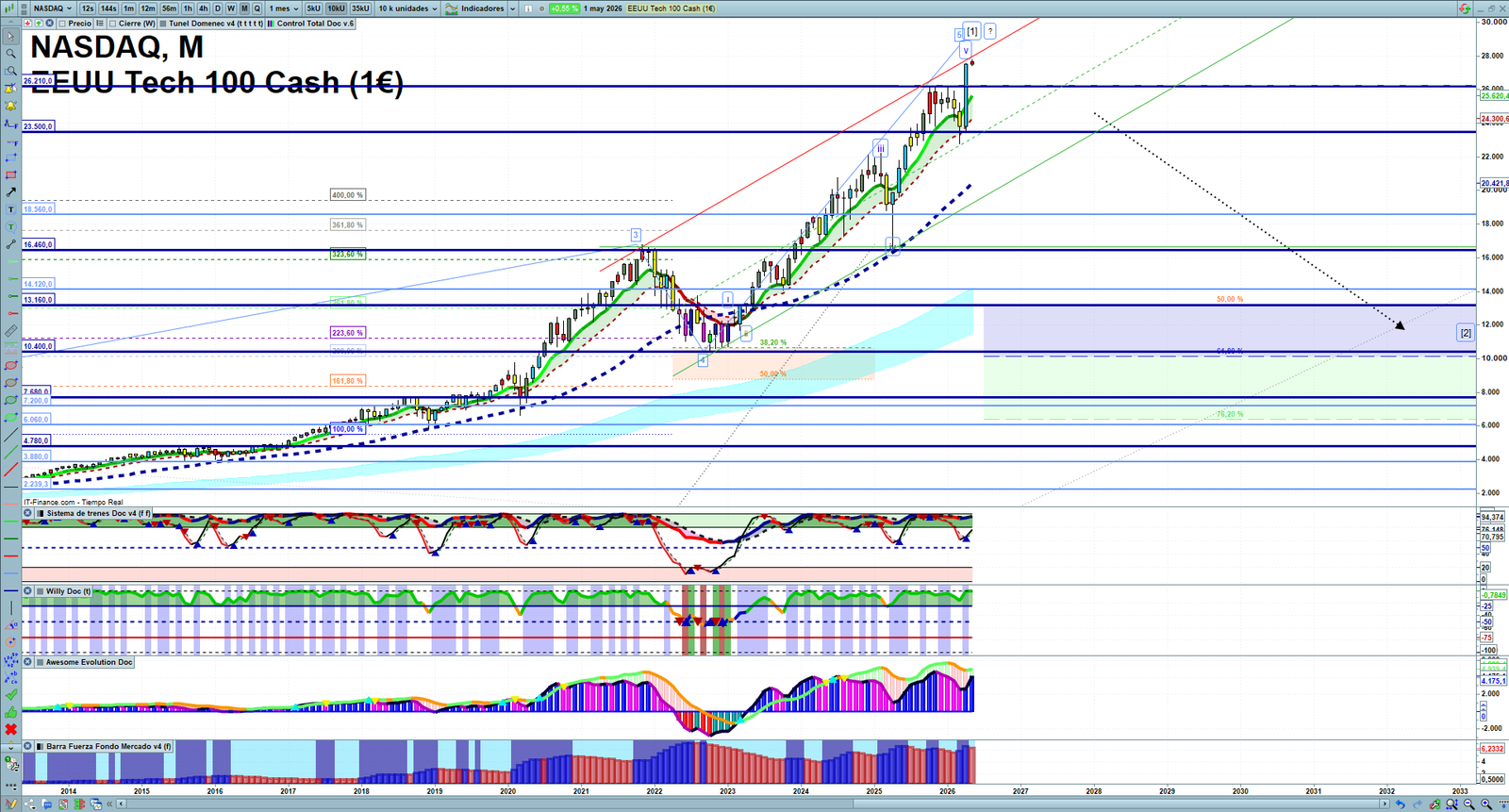
Task: Click the 35kU units button
Action: 360,8
